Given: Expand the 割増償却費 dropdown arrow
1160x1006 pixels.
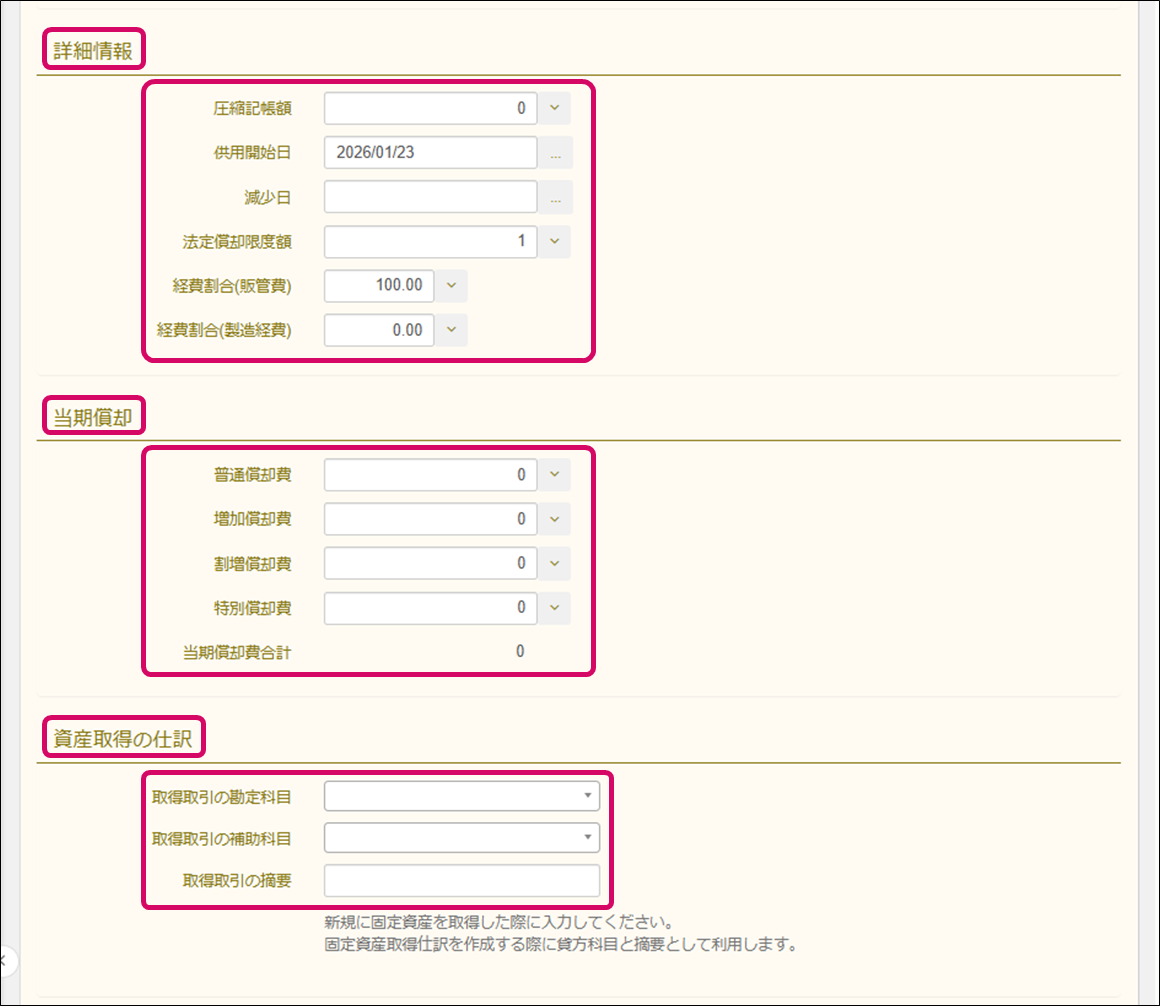Looking at the screenshot, I should 555,563.
